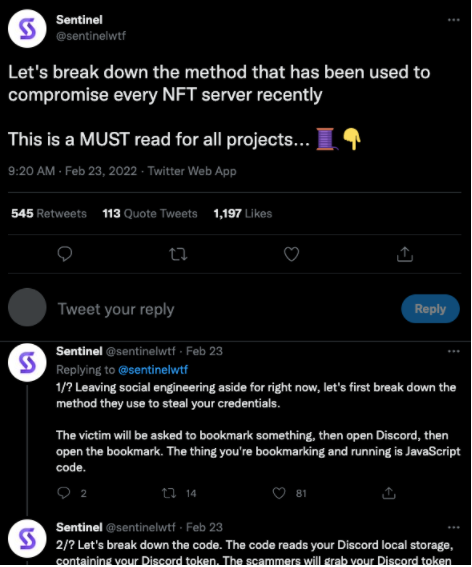View the 1,197 Likes list
The height and width of the screenshot is (567, 472).
click(243, 213)
